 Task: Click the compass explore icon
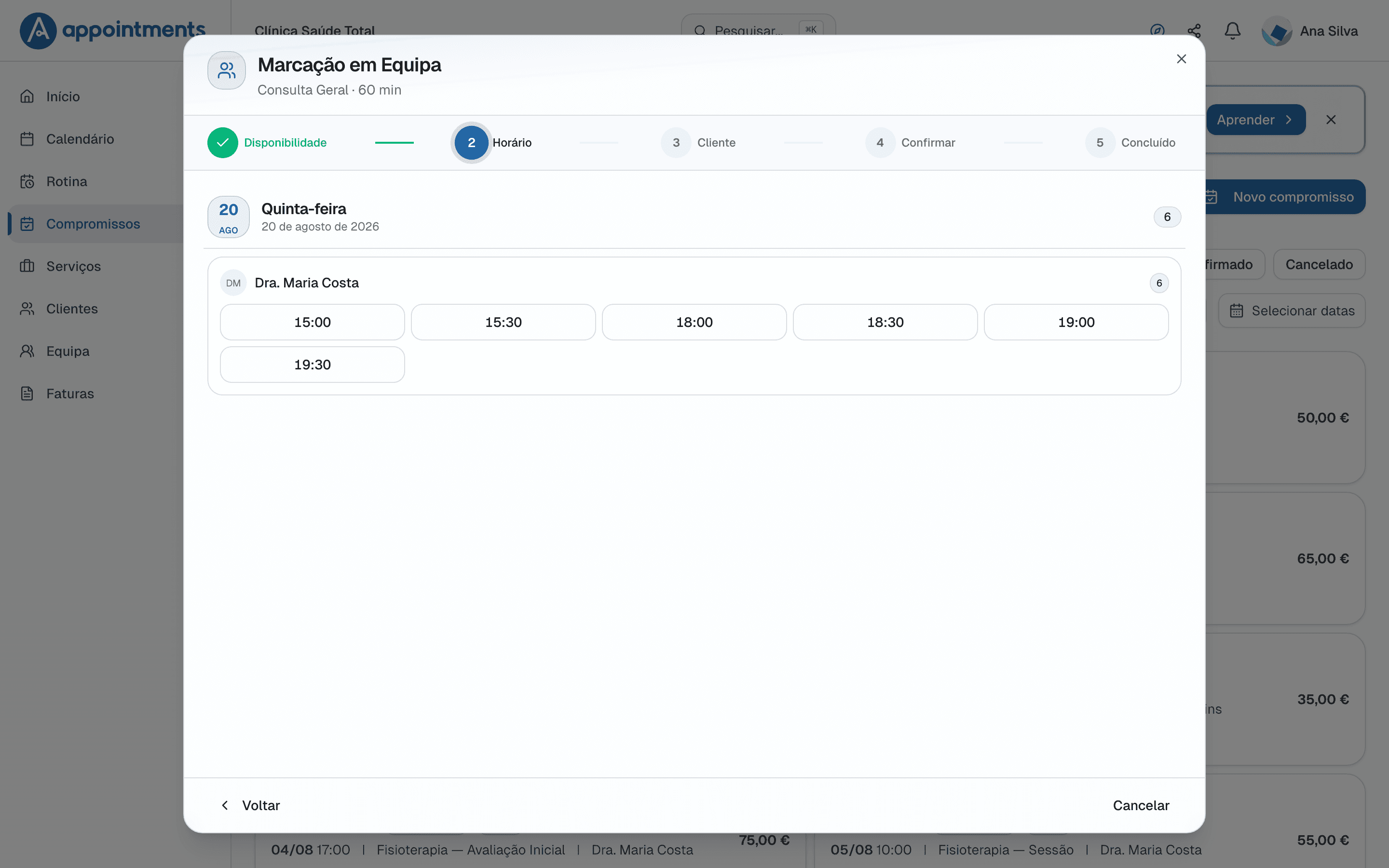[x=1157, y=31]
